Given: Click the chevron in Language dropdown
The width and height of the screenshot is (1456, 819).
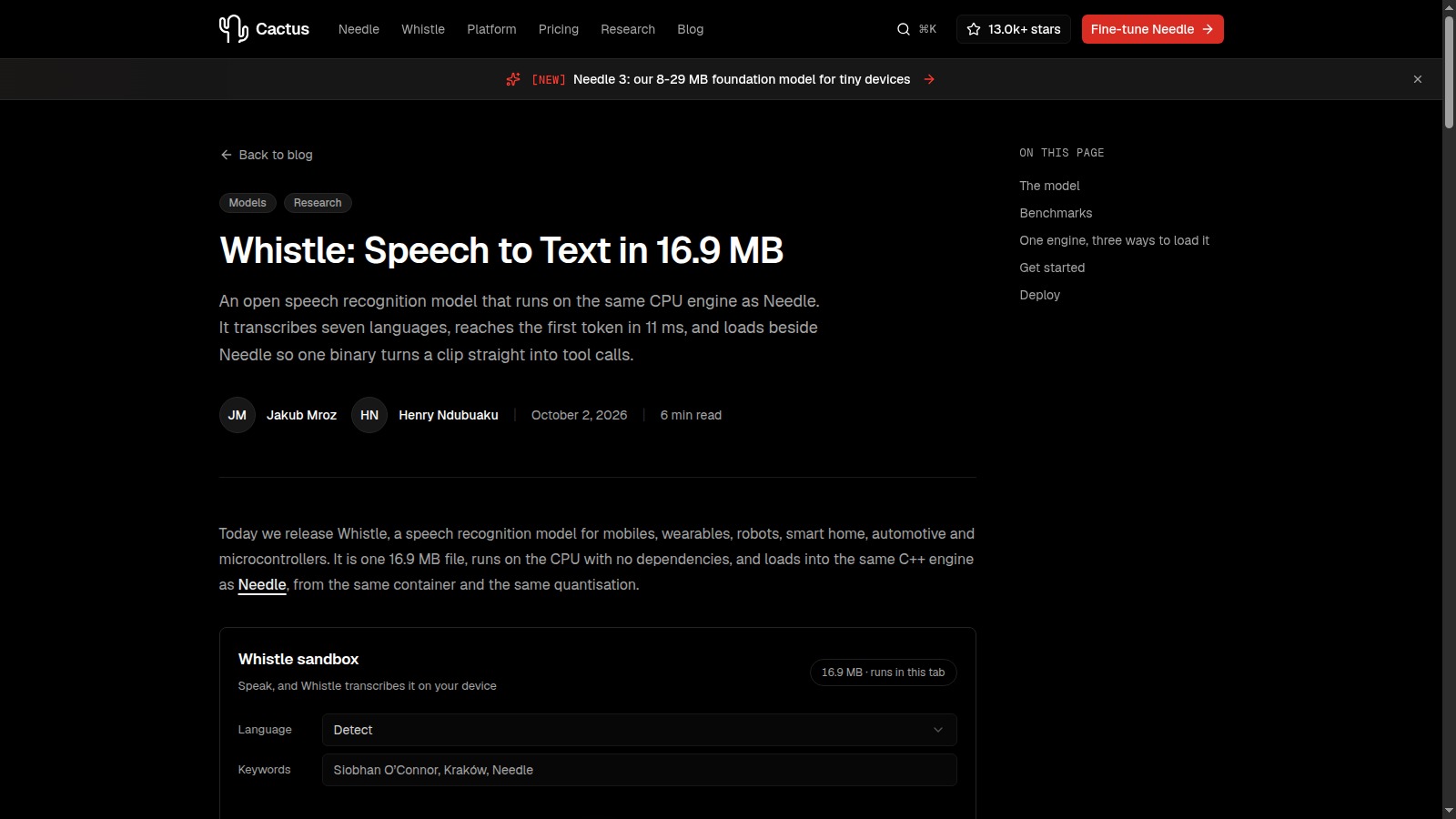Looking at the screenshot, I should coord(938,730).
